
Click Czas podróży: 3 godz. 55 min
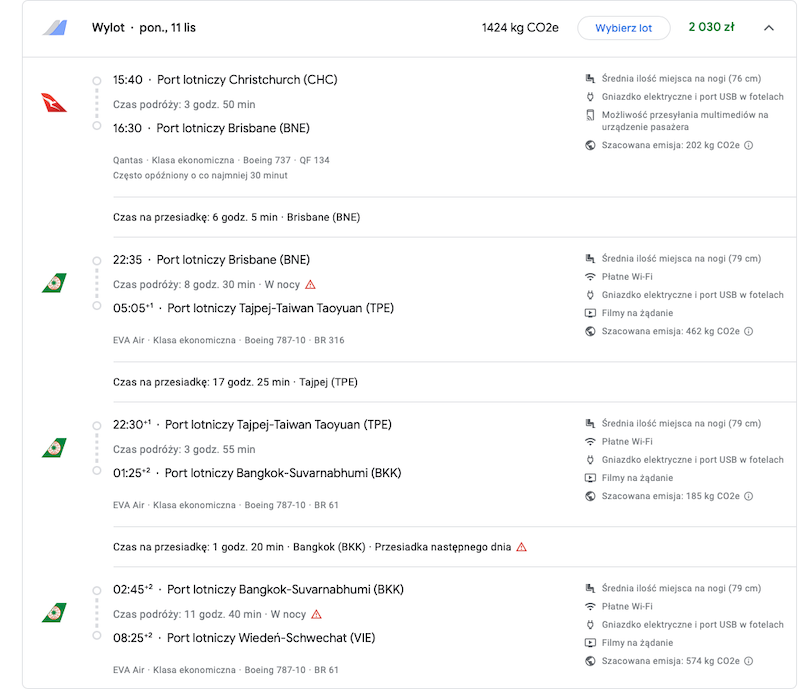point(184,450)
